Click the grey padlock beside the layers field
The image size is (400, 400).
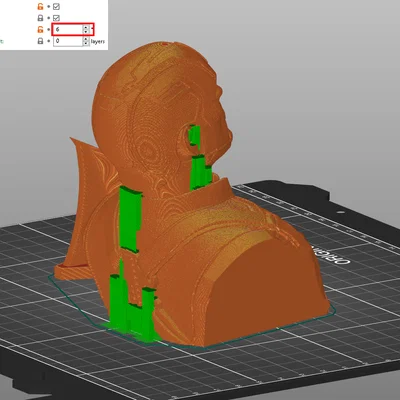[x=40, y=41]
